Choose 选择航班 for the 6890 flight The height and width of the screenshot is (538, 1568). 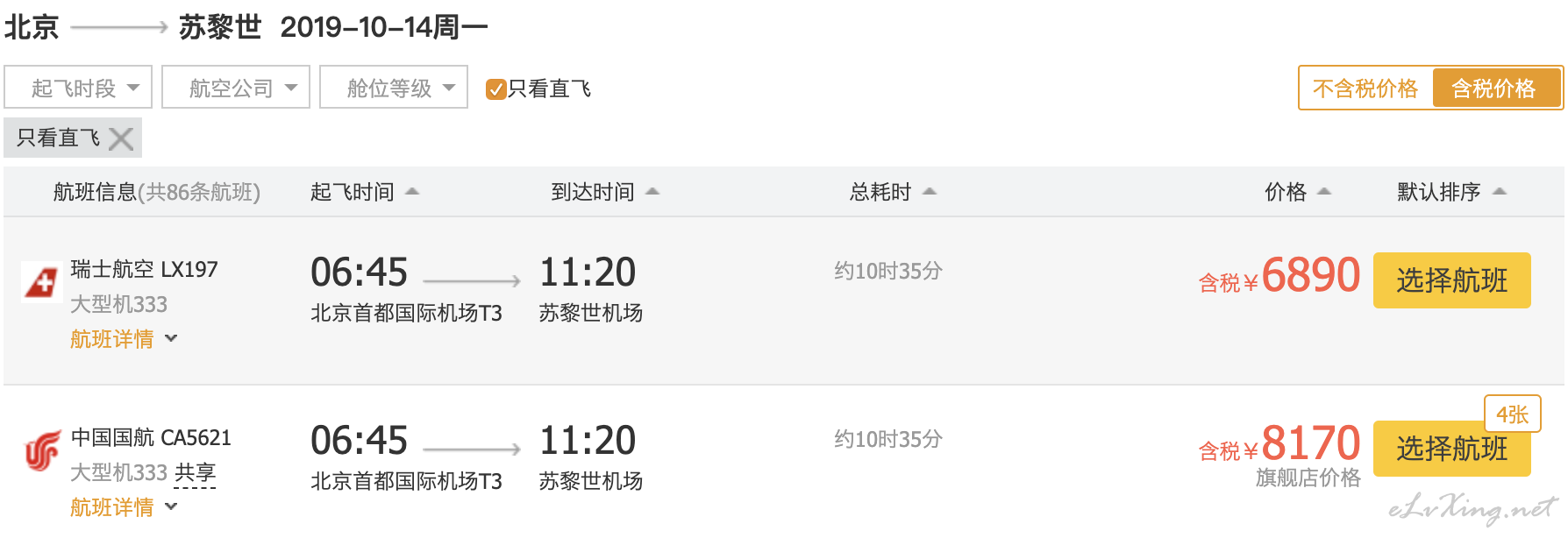tap(1451, 280)
